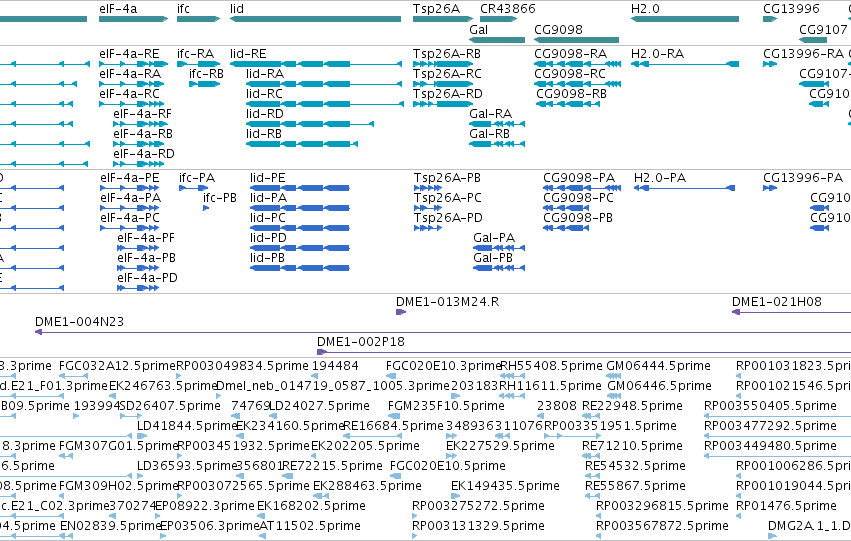
Task: Select transcript CG13996-RA
Action: click(x=803, y=54)
